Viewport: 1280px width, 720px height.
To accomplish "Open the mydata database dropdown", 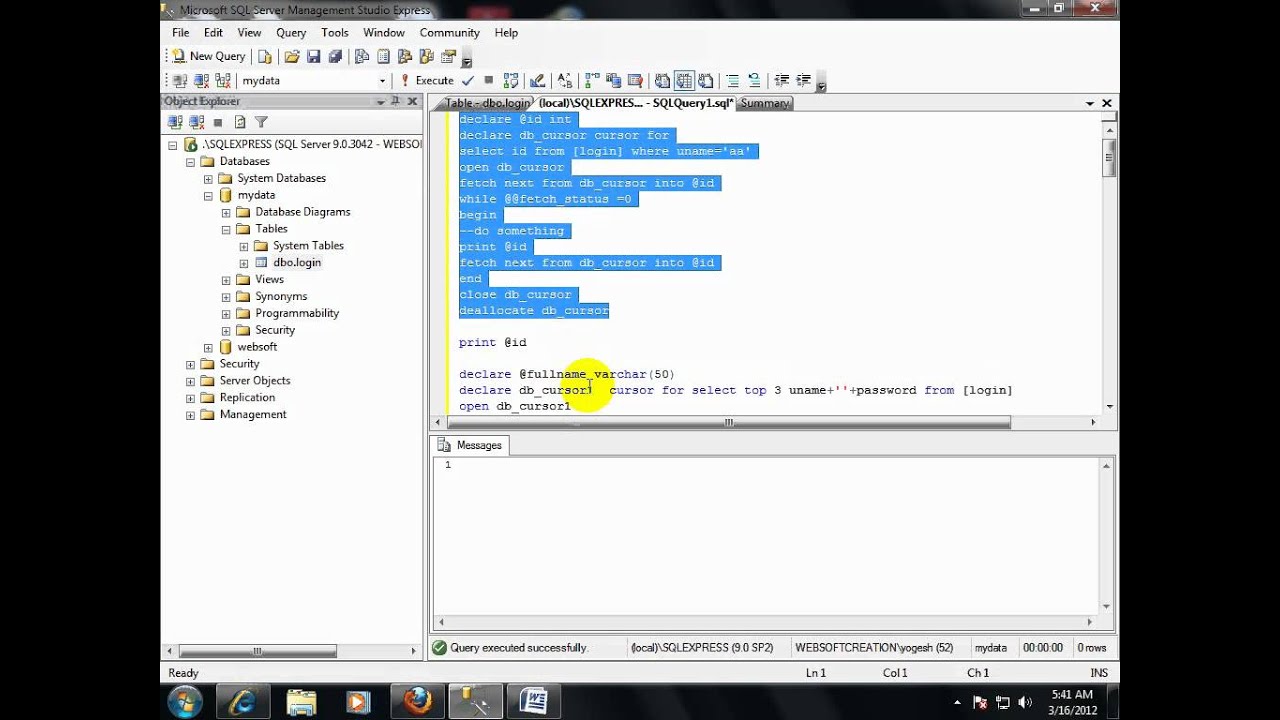I will click(382, 81).
